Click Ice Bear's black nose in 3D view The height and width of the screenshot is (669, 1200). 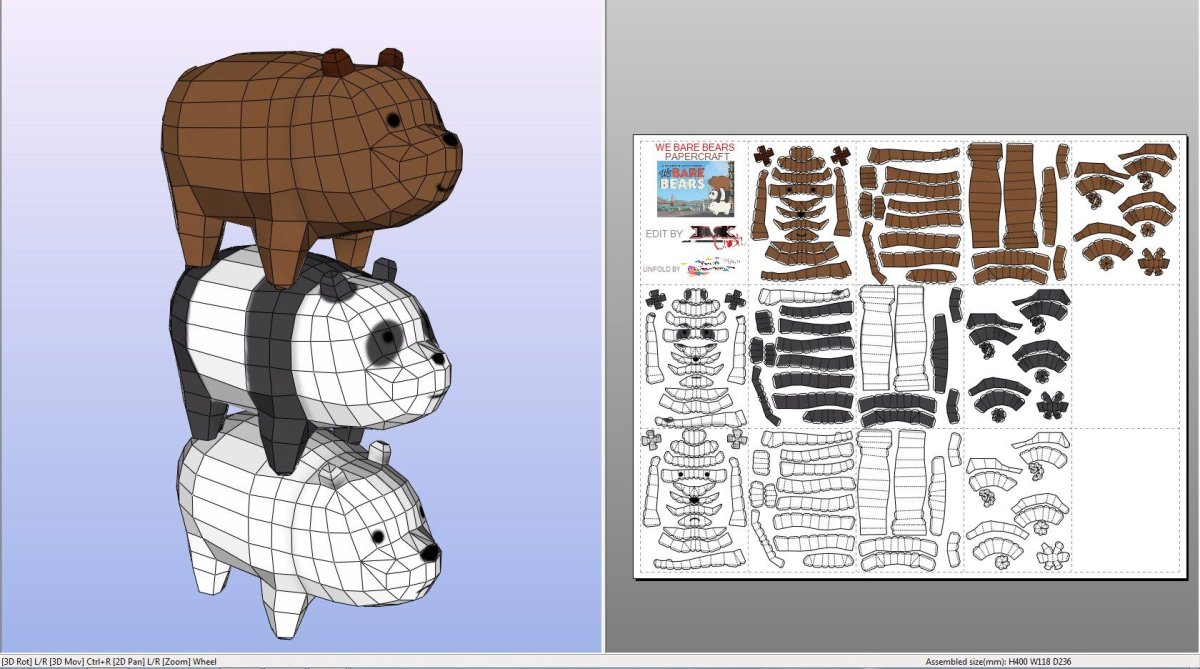point(429,552)
